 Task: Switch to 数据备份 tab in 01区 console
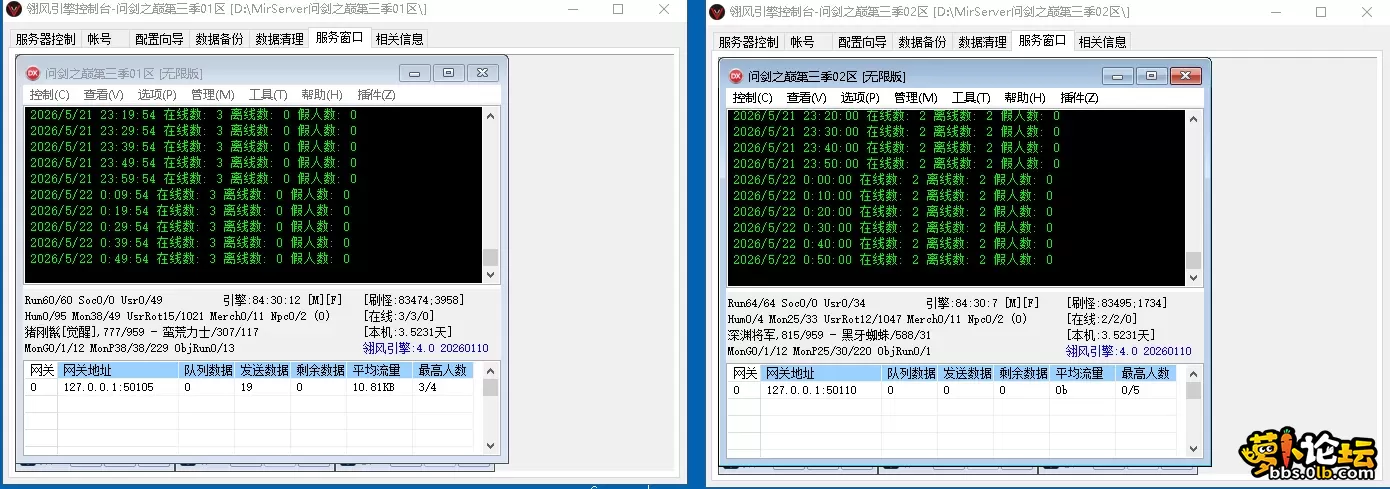(x=220, y=40)
